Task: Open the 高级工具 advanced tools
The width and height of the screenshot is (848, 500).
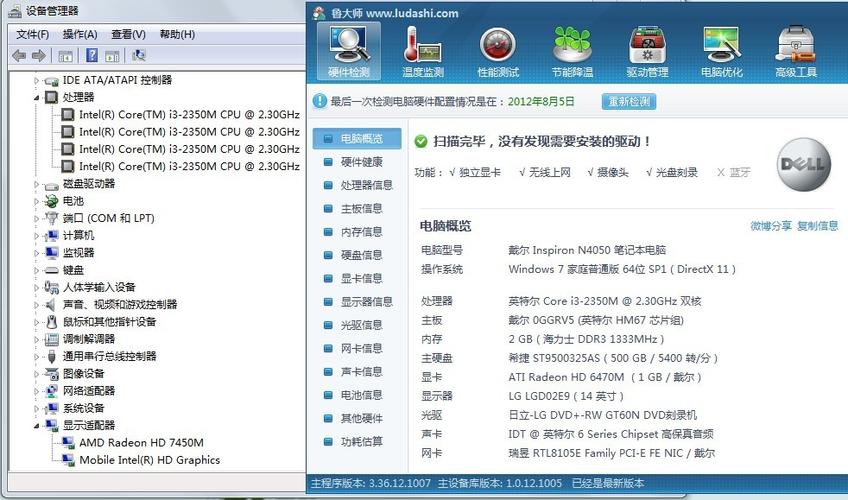Action: click(x=796, y=51)
